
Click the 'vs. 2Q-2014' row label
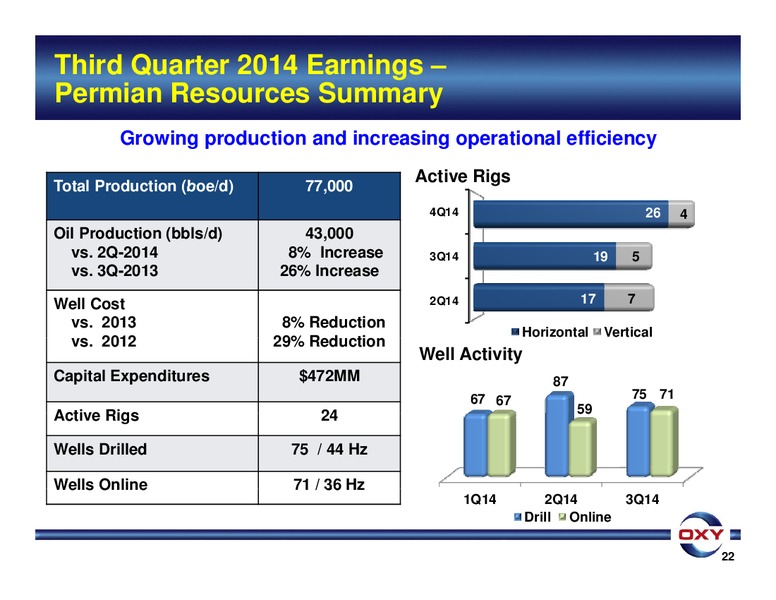coord(114,252)
